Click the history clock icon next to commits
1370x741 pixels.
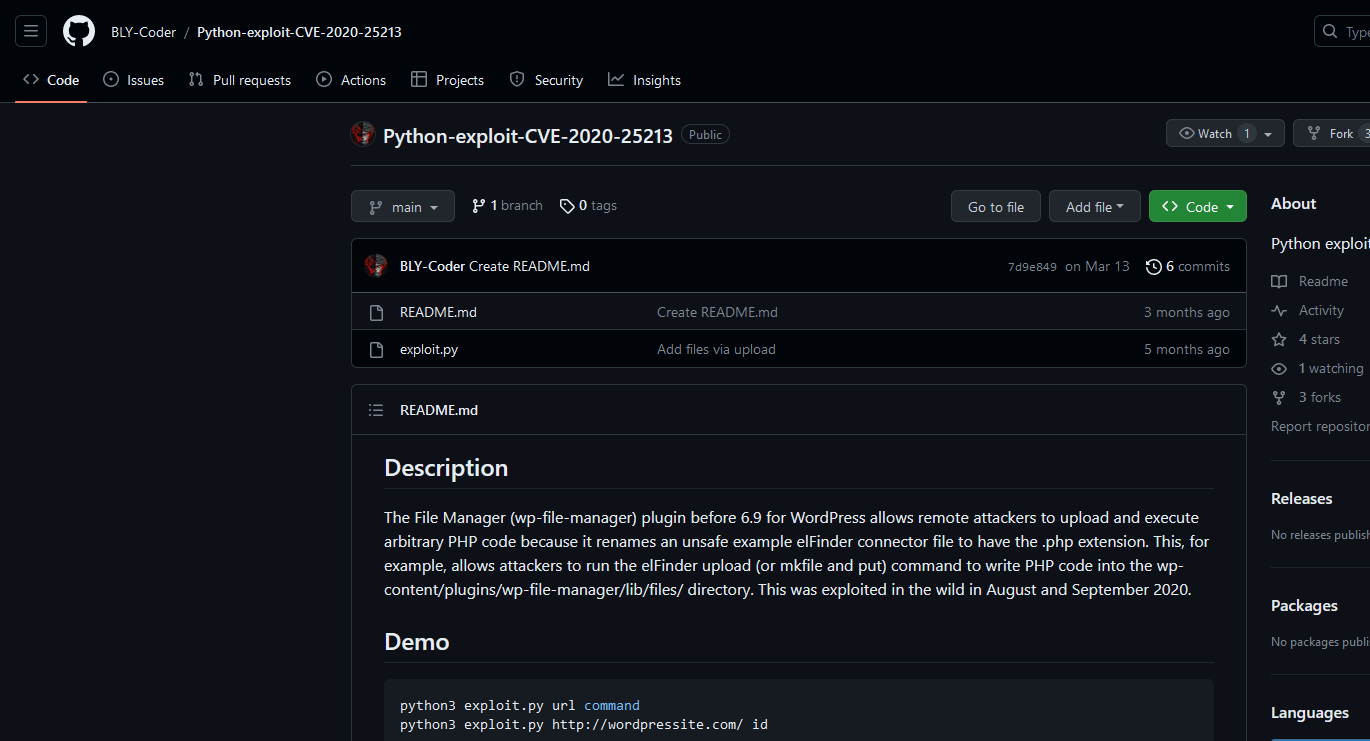(x=1154, y=266)
